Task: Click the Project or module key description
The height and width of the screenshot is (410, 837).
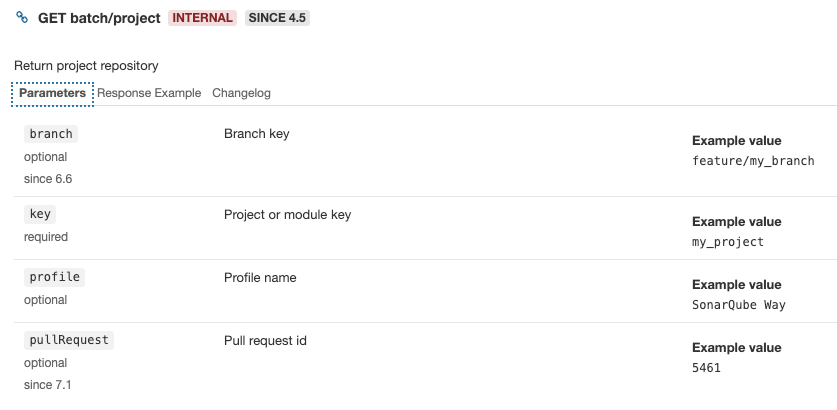Action: tap(288, 215)
